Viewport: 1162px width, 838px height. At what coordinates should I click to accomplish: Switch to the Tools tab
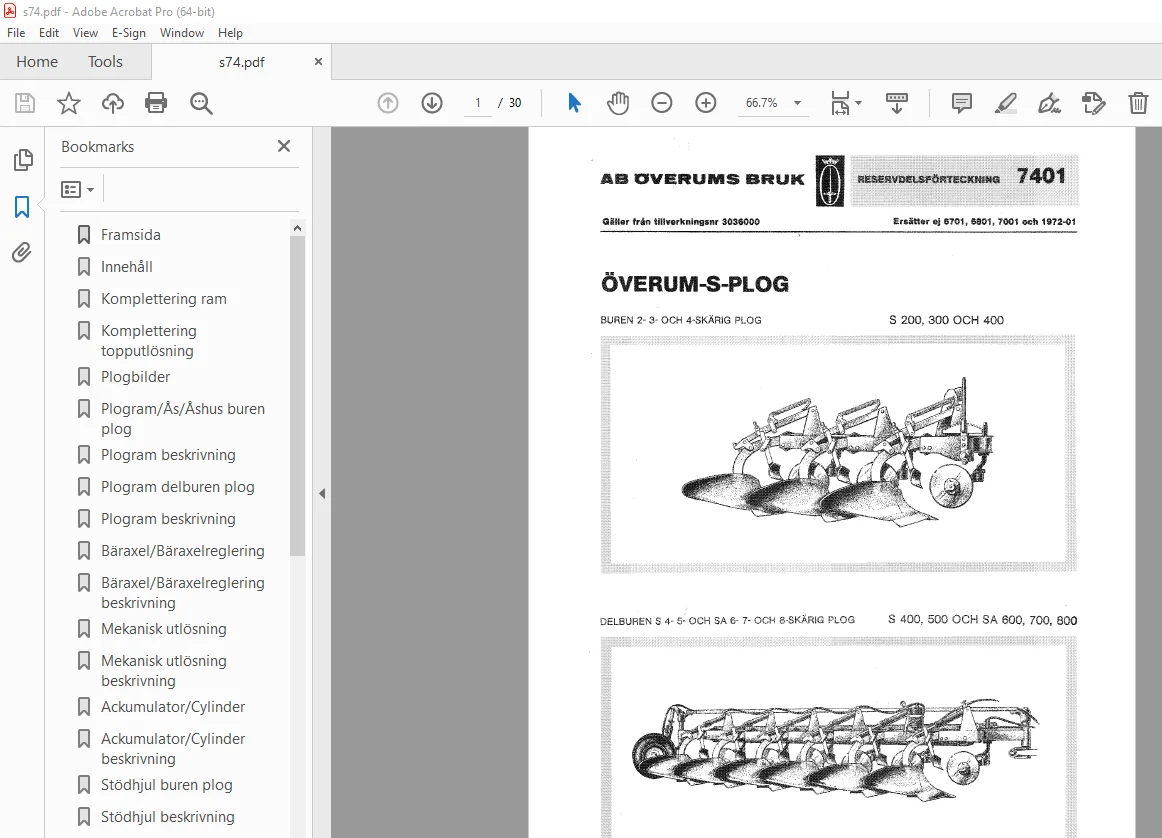(x=105, y=61)
